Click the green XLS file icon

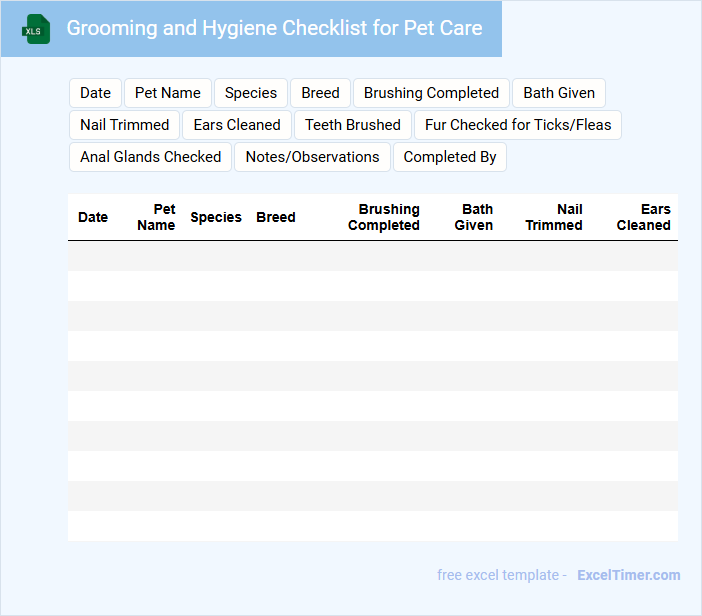(x=37, y=29)
